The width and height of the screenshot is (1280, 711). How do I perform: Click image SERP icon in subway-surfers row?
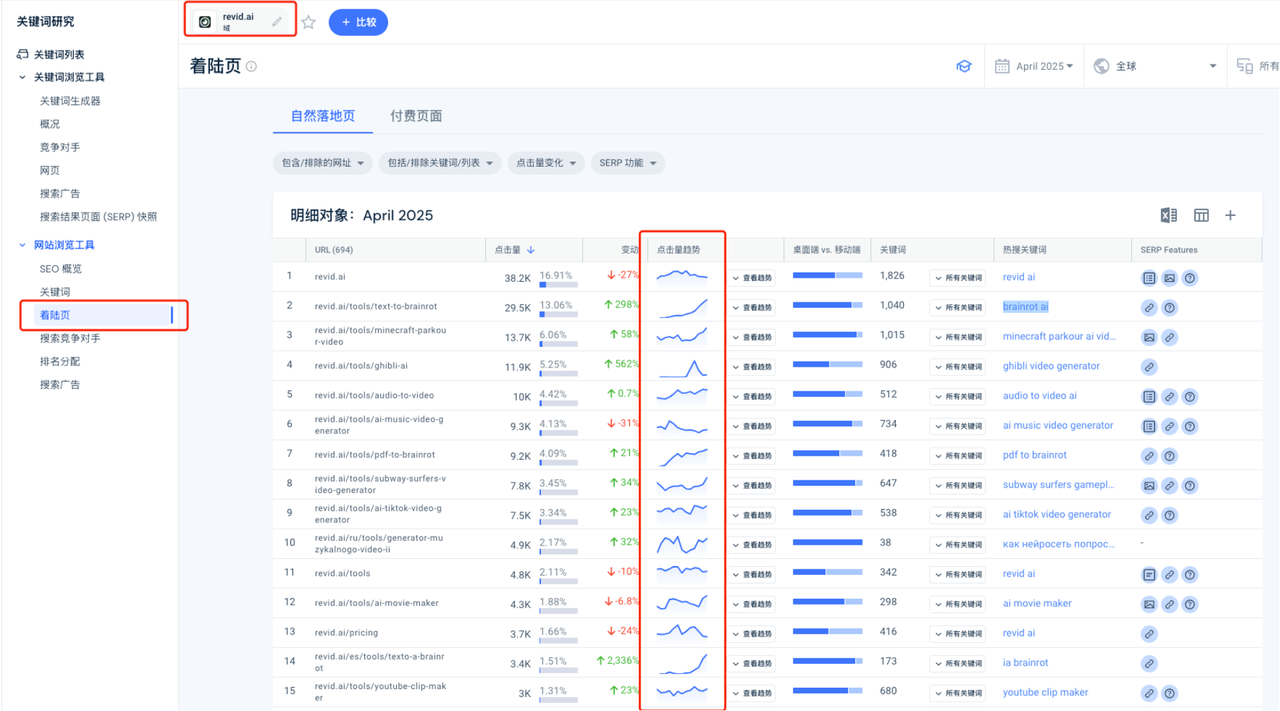tap(1149, 486)
